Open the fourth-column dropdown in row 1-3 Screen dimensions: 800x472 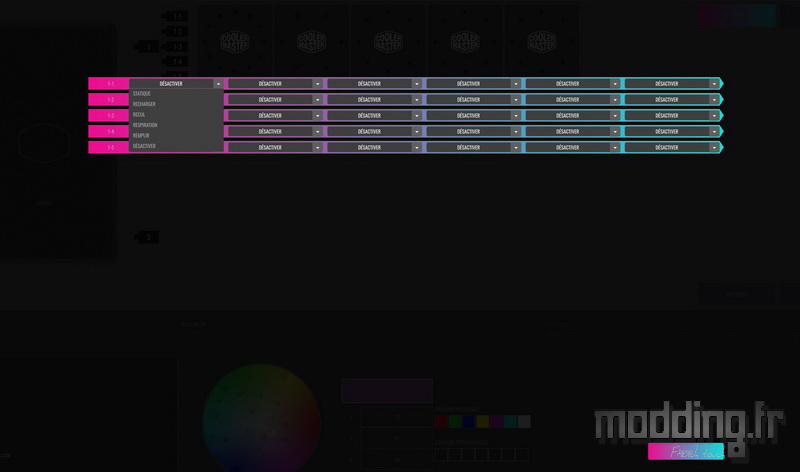point(473,116)
